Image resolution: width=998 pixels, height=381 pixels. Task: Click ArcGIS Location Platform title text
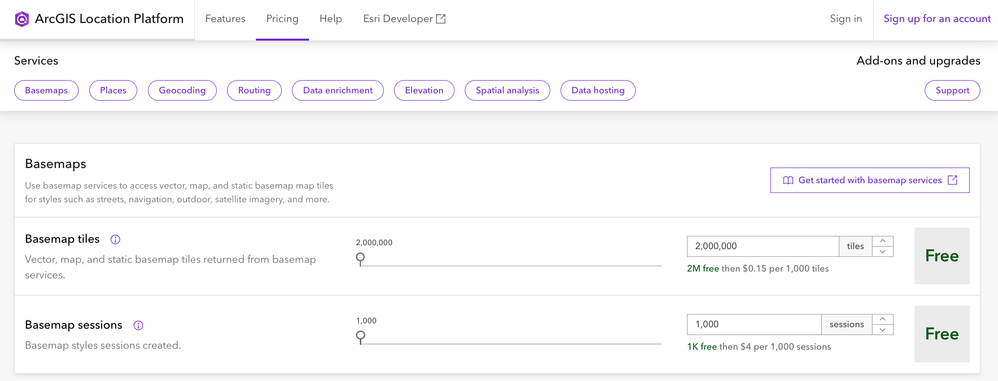pos(109,19)
